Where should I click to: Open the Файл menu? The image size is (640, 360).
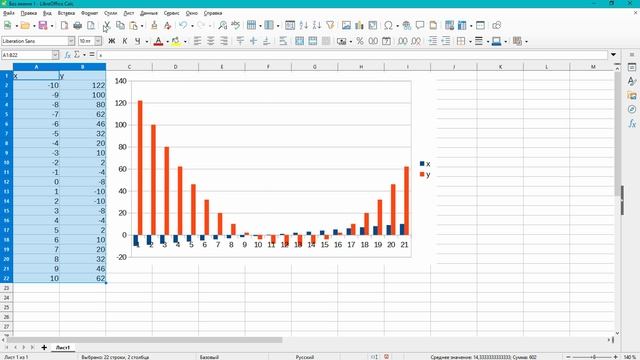[x=9, y=13]
